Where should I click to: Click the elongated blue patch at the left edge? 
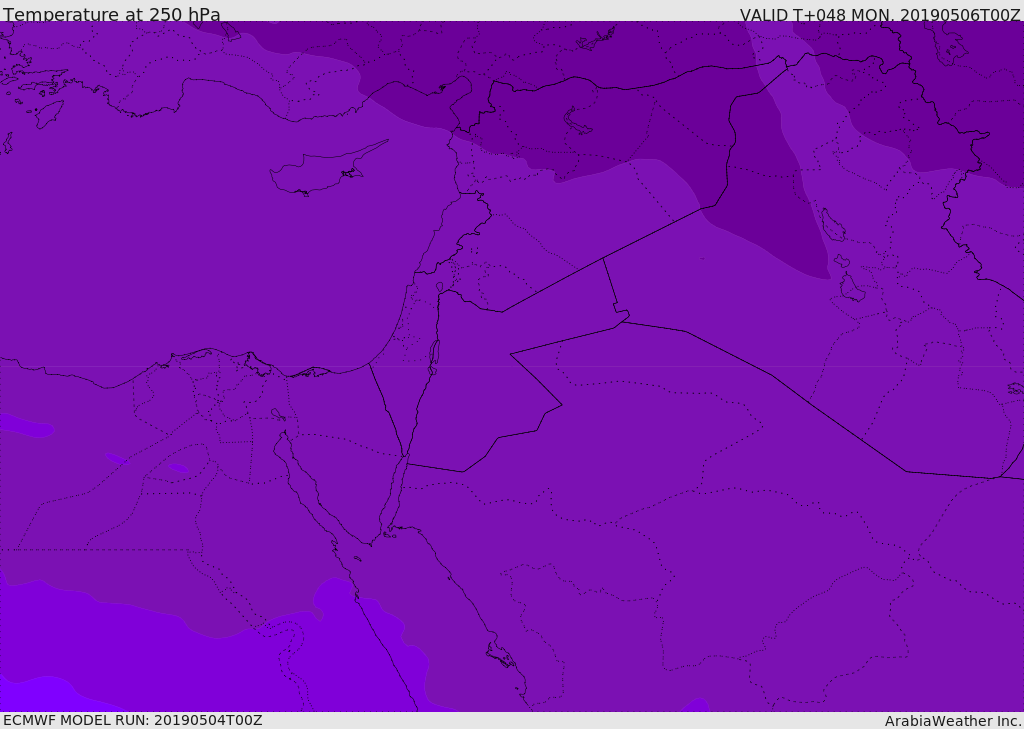pos(25,426)
